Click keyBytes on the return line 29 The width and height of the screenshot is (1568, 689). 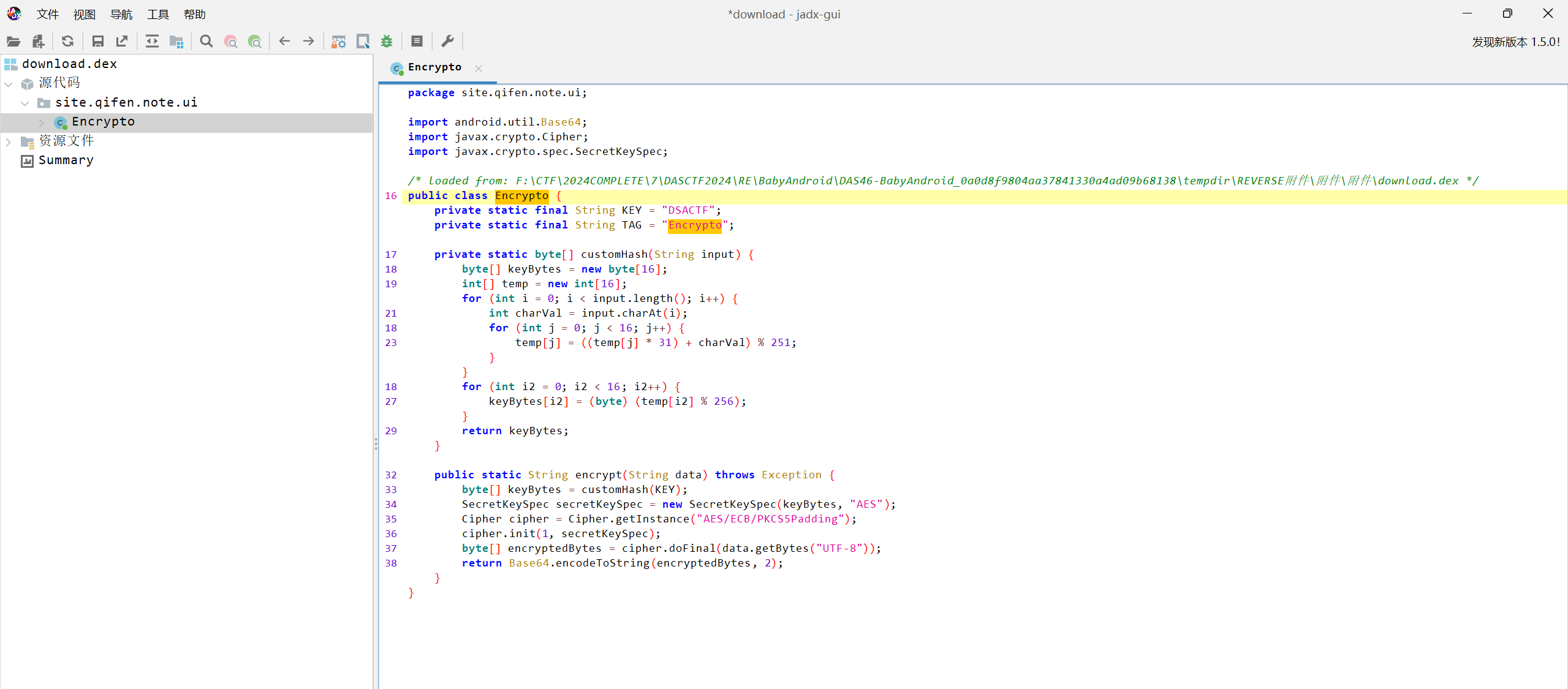tap(535, 431)
